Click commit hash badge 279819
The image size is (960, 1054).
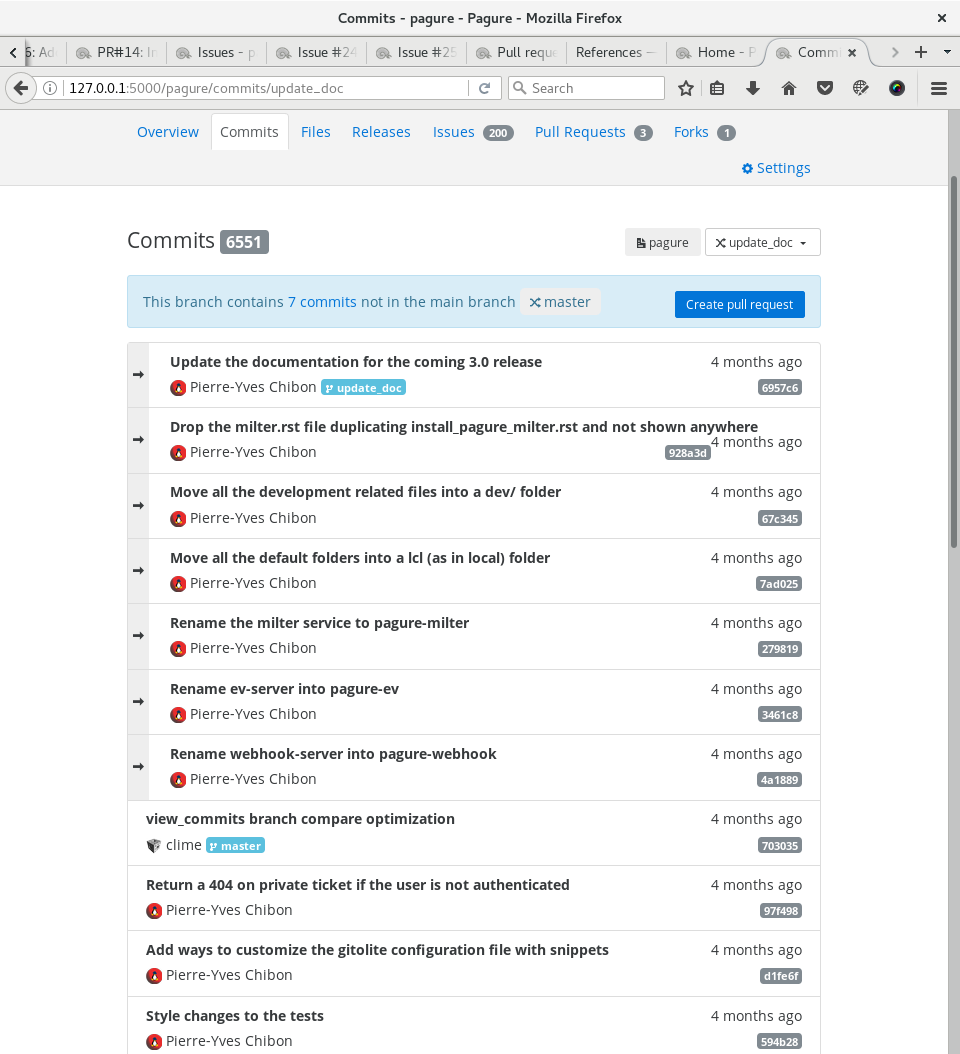click(x=779, y=649)
